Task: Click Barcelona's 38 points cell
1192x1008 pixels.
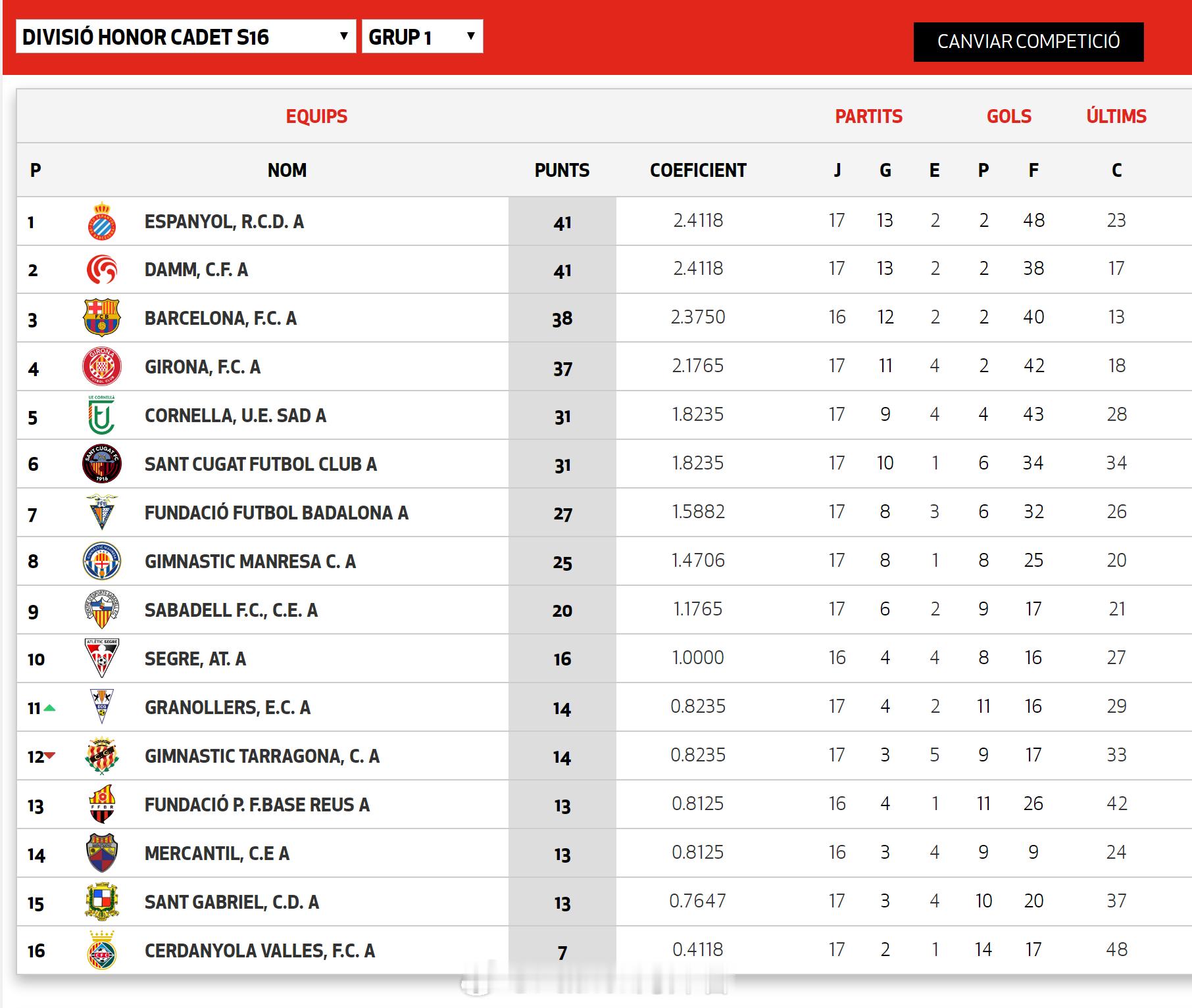Action: coord(562,319)
